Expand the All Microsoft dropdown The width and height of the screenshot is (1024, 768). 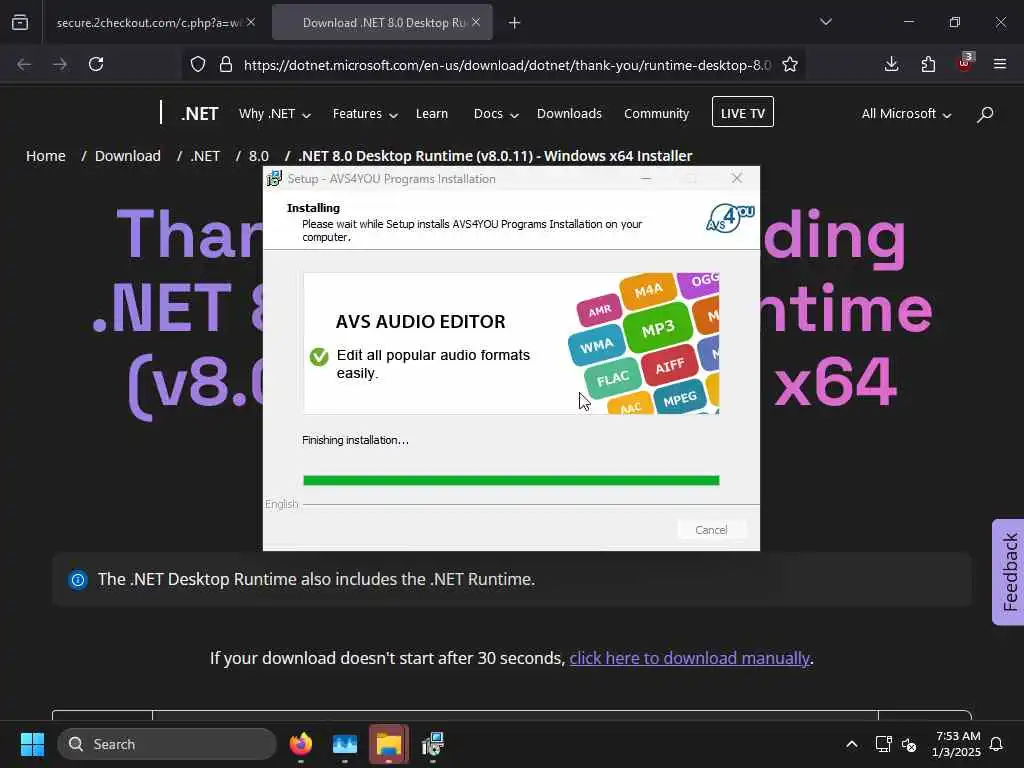pyautogui.click(x=906, y=114)
